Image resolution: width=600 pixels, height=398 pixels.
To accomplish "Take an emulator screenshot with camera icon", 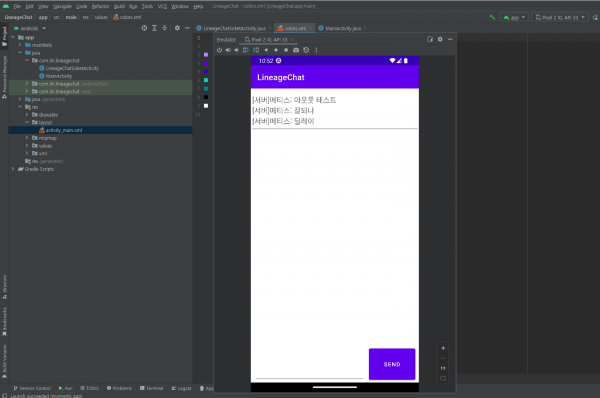I will coord(296,50).
